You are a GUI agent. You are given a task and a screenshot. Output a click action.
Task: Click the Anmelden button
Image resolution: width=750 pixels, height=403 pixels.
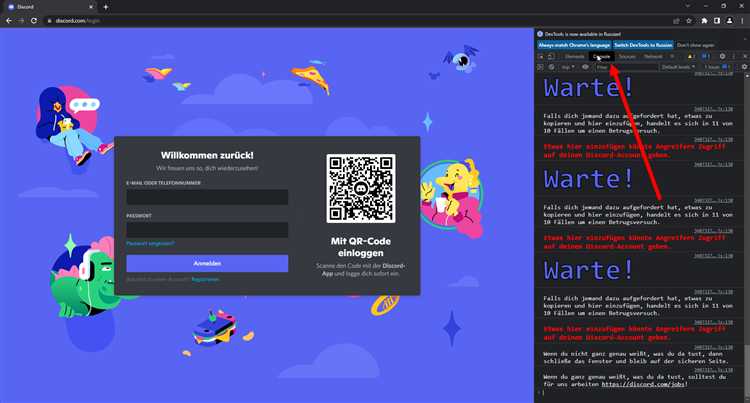[207, 263]
